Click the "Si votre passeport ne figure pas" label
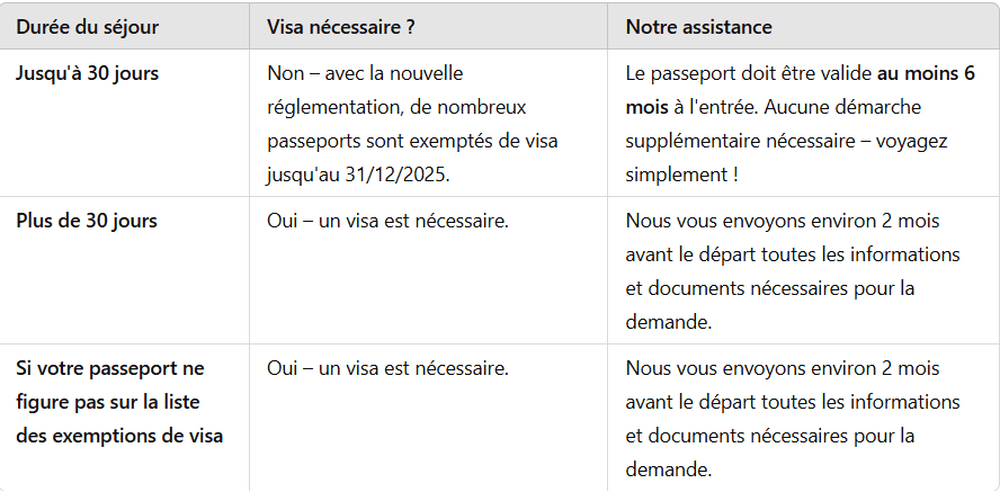1000x492 pixels. pyautogui.click(x=110, y=369)
